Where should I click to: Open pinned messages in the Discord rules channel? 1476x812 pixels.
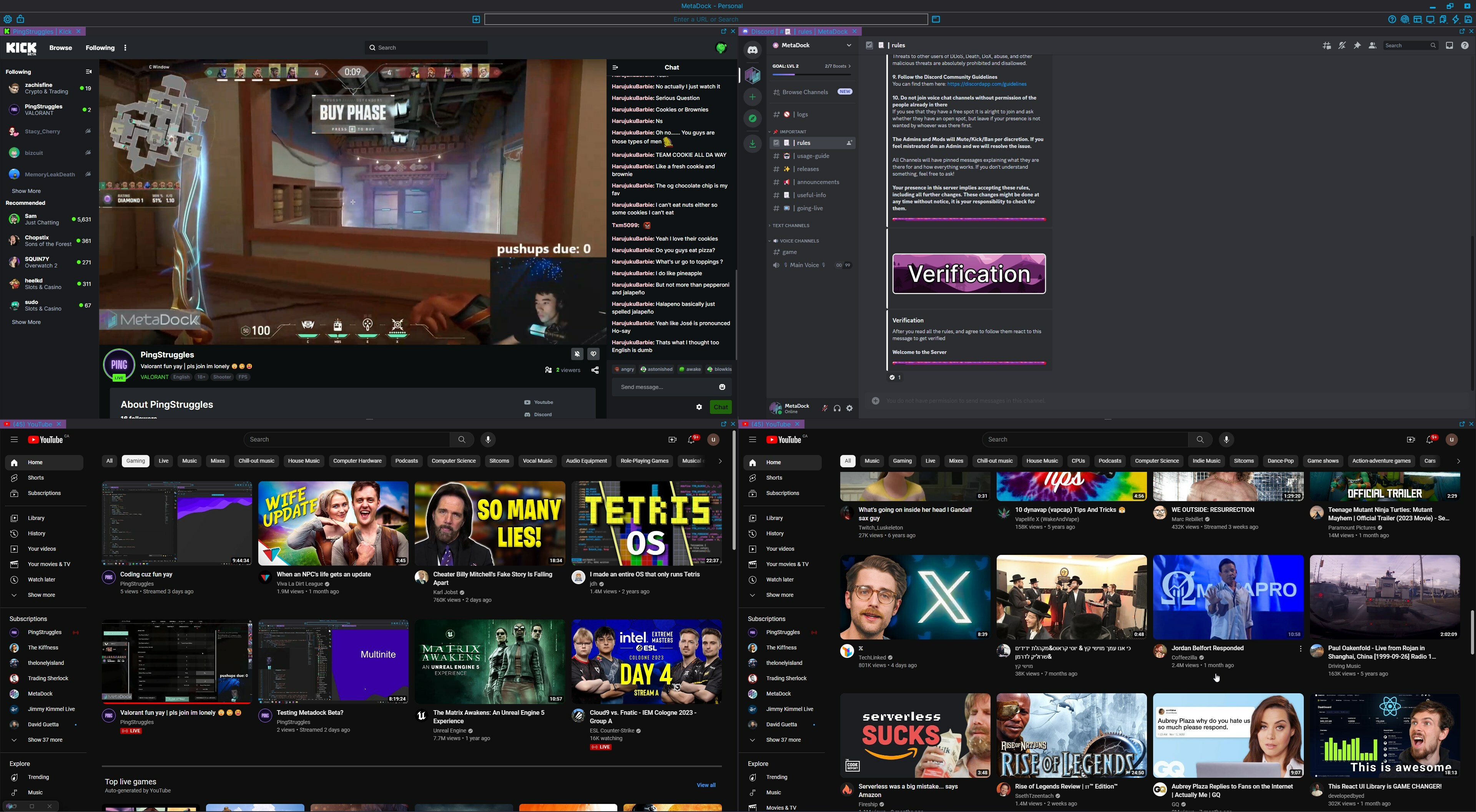pos(1357,45)
